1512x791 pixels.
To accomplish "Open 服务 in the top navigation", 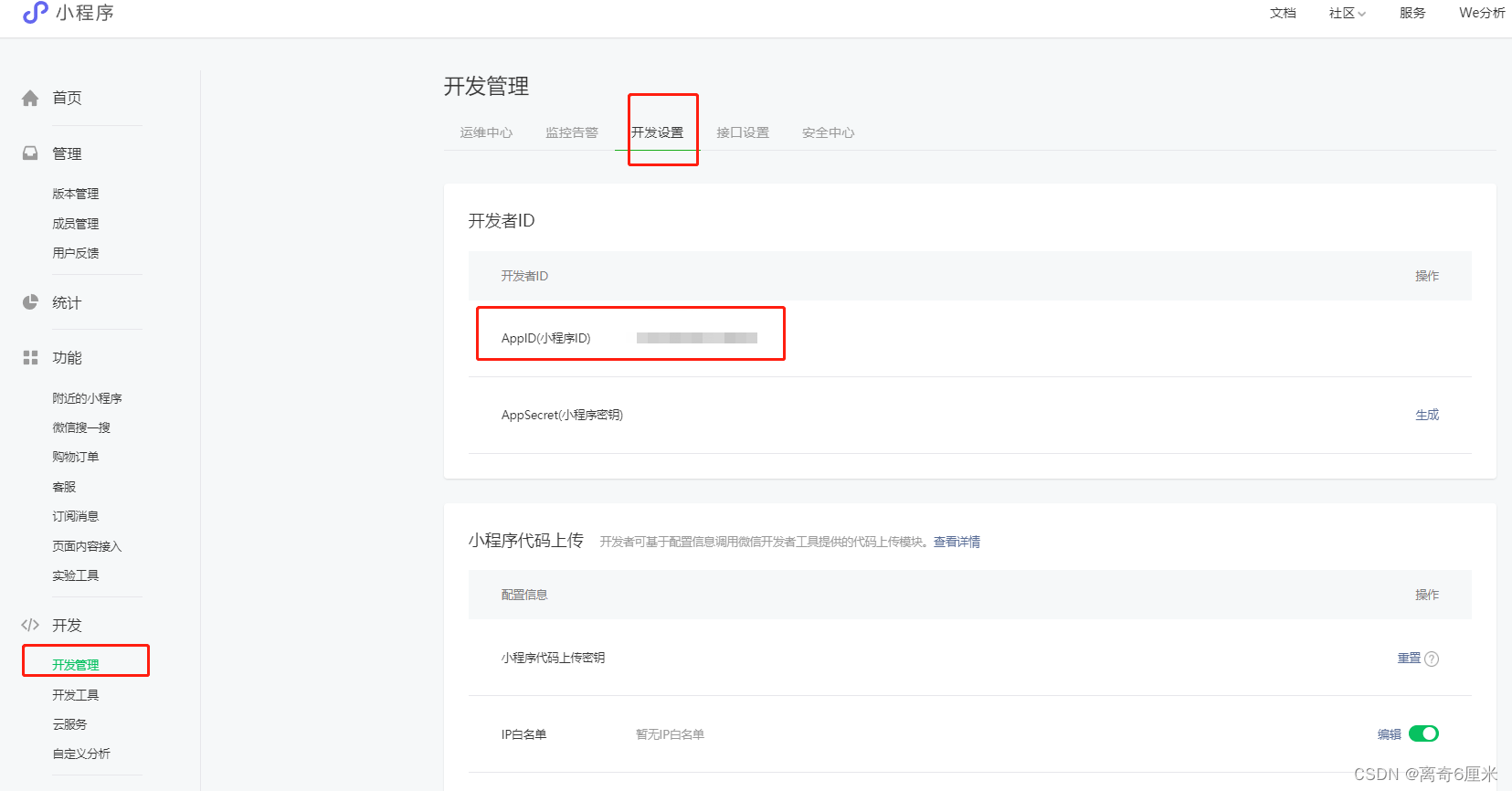I will [1412, 13].
